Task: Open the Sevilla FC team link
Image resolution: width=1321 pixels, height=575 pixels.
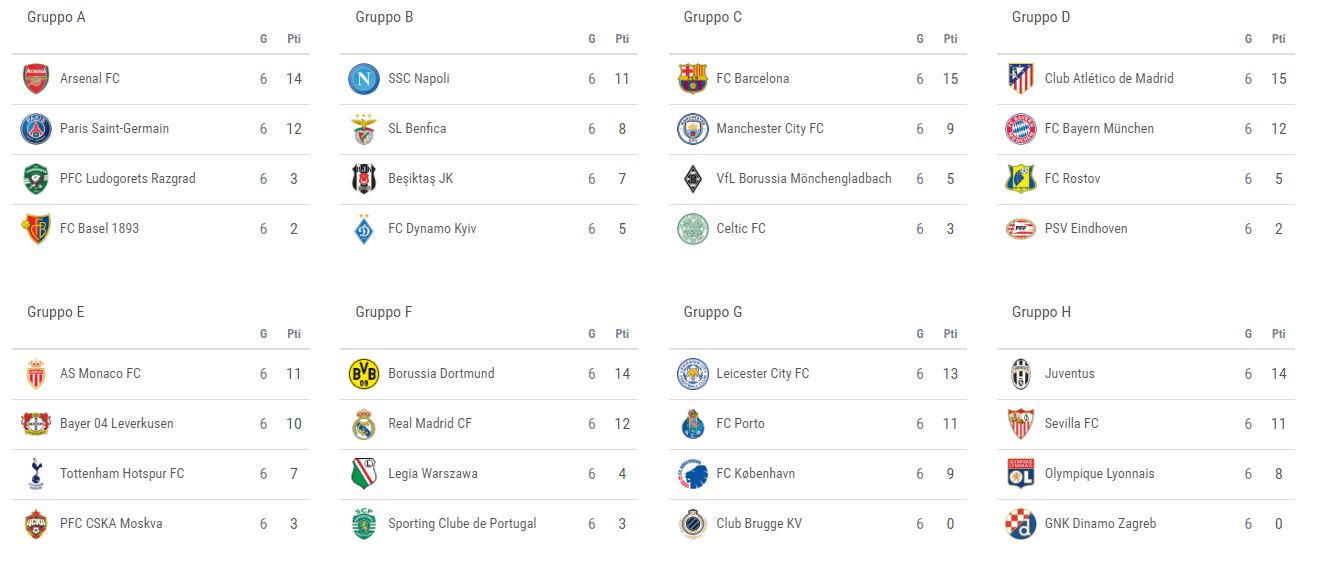Action: (1071, 424)
